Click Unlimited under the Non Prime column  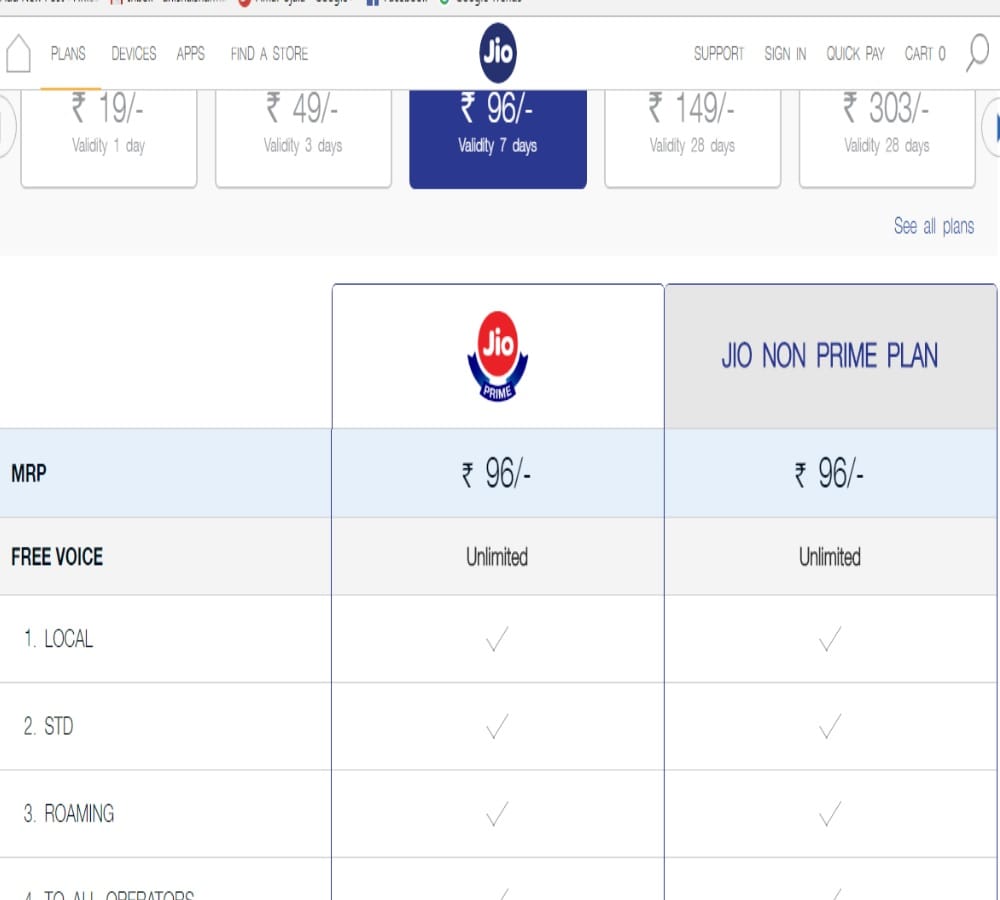pos(830,557)
